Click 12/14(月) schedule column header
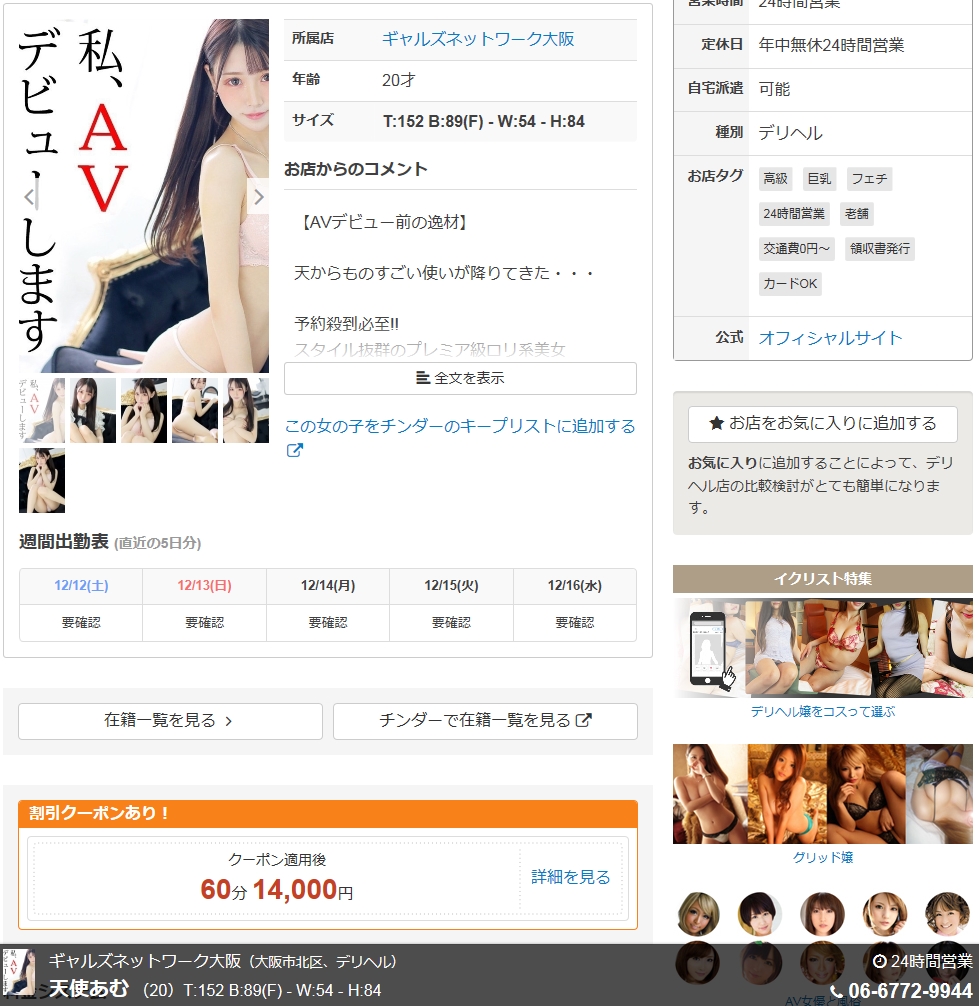The height and width of the screenshot is (1006, 979). tap(328, 586)
